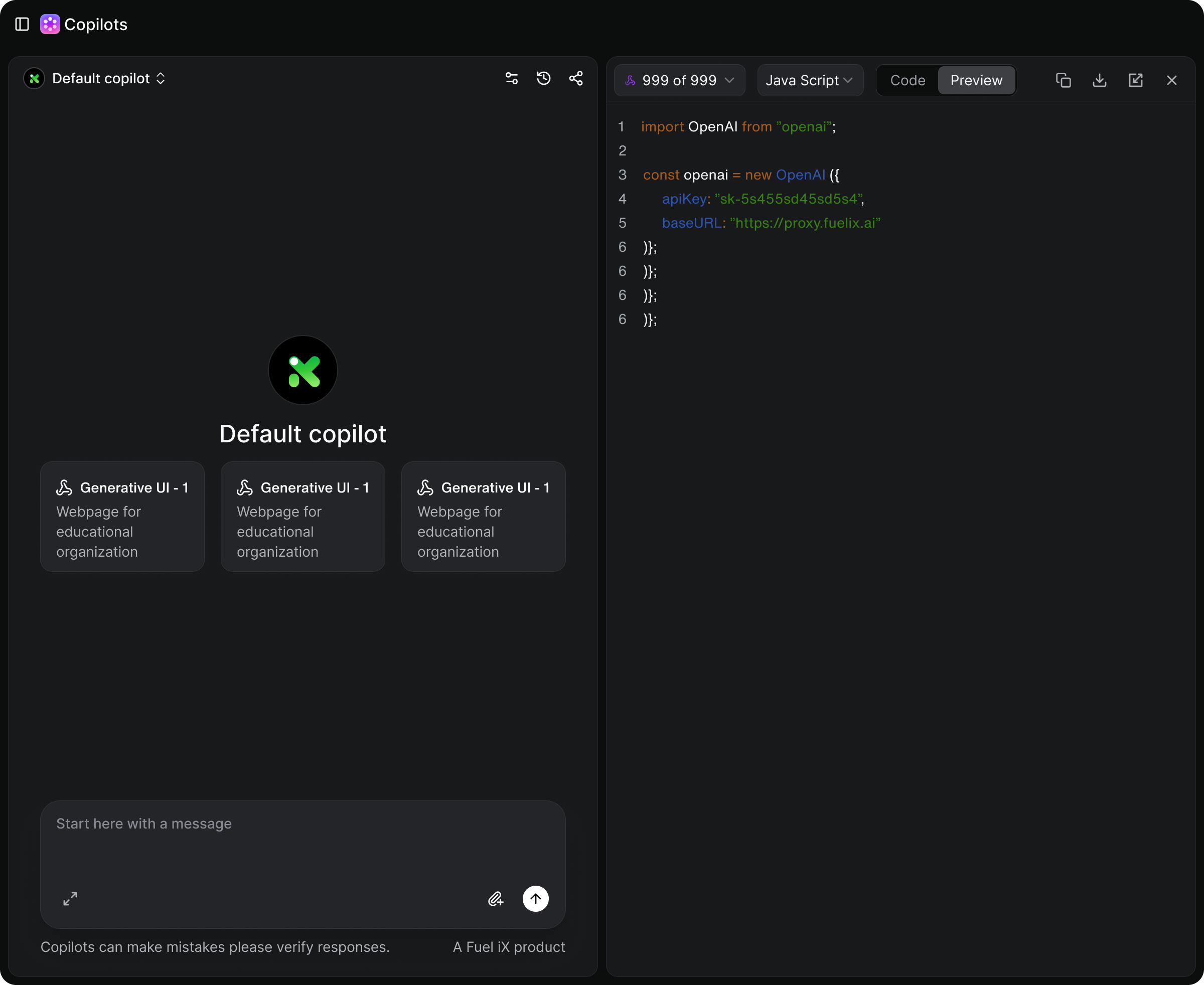1204x985 pixels.
Task: Click the small copilot avatar in header
Action: tap(34, 78)
